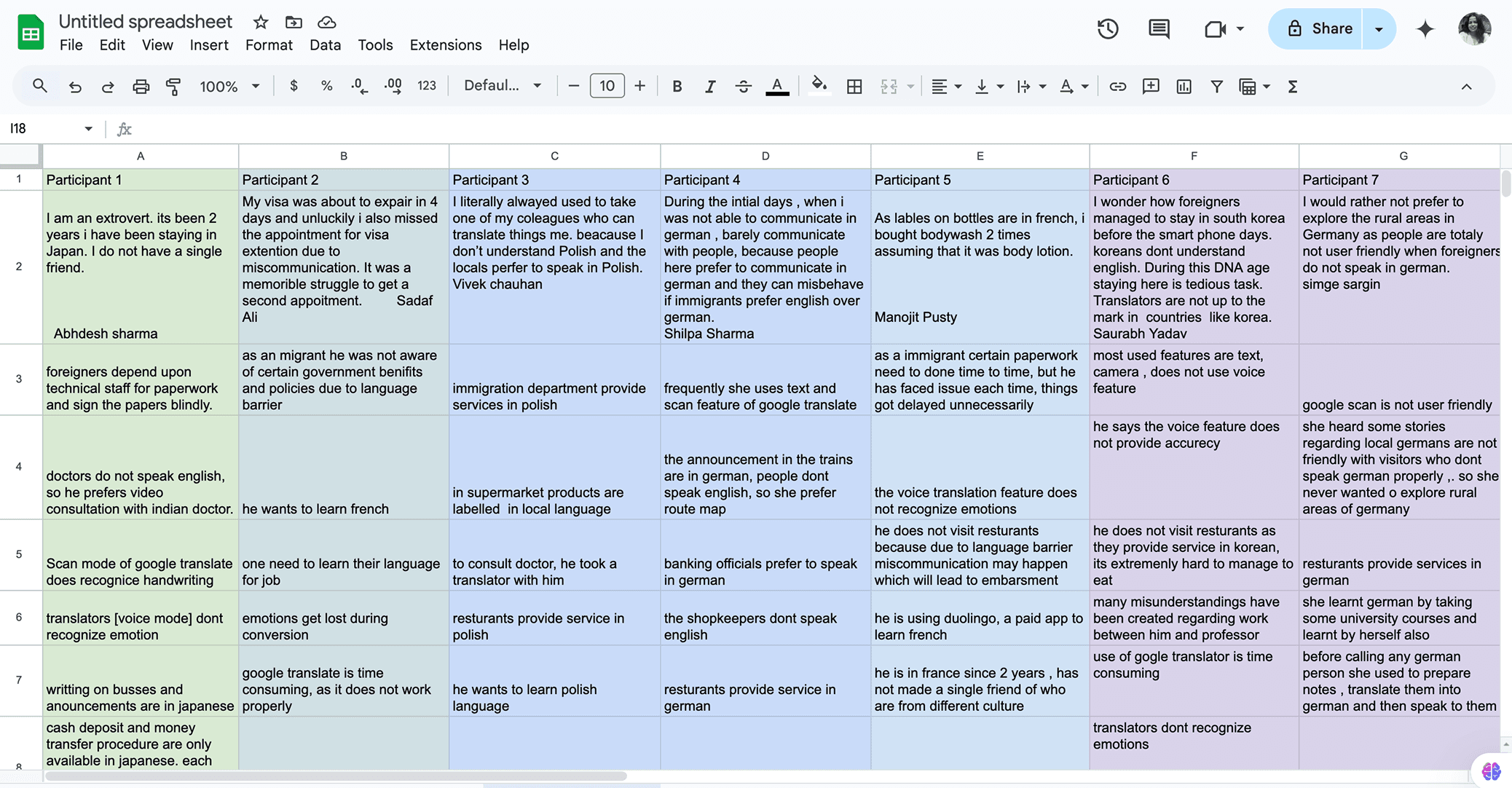Open the Default font dropdown
The height and width of the screenshot is (788, 1512).
(x=503, y=86)
